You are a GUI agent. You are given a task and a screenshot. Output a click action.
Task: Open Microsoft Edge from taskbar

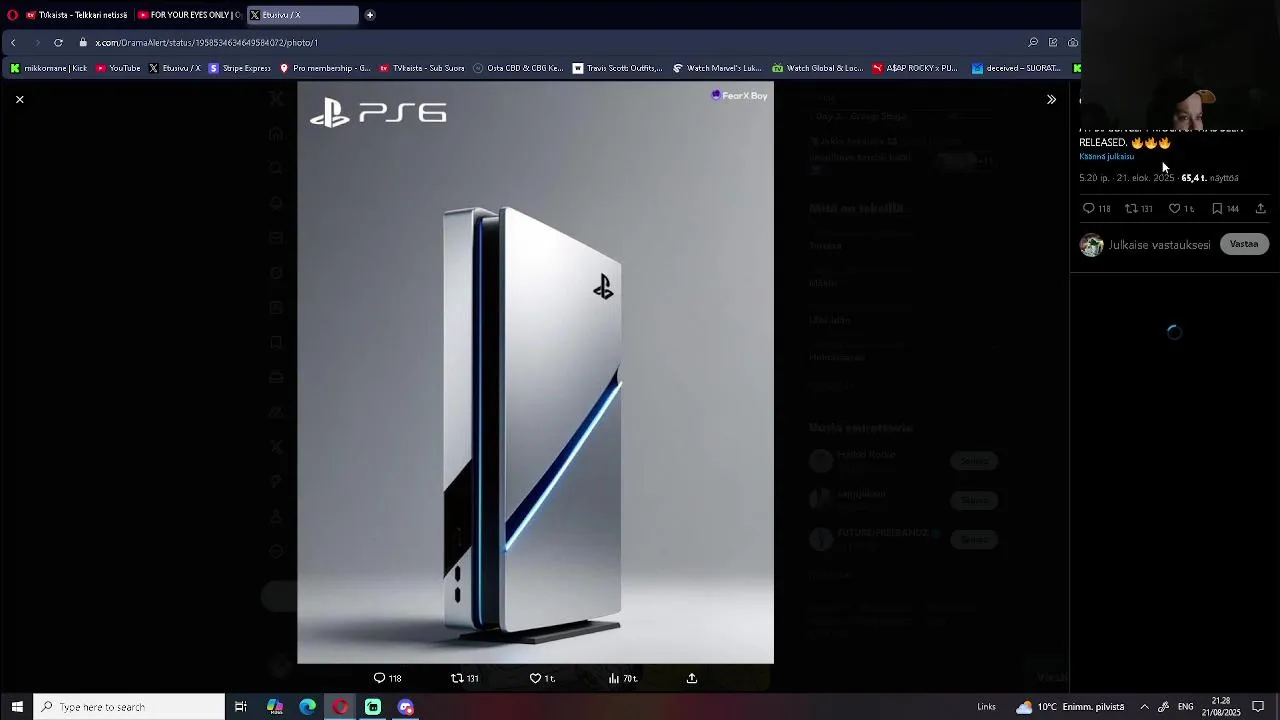[307, 707]
